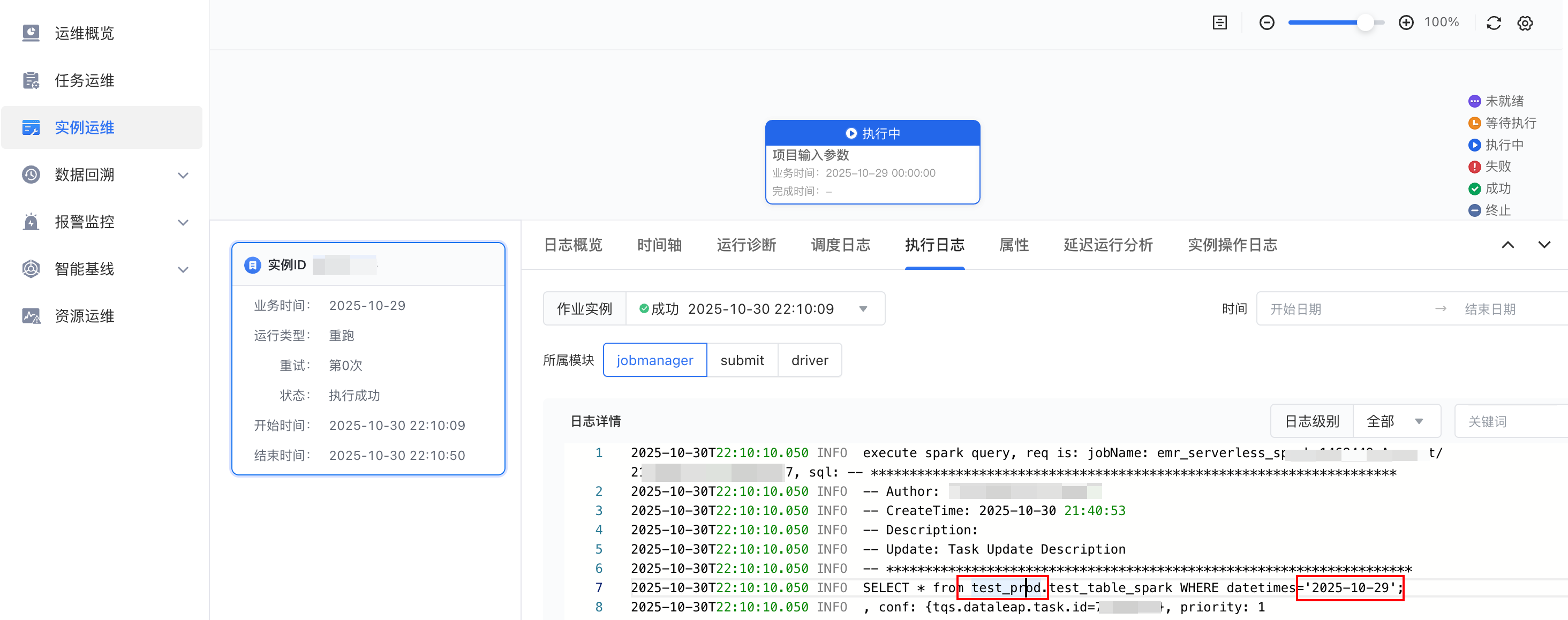Open 任务运维 sidebar item
1568x620 pixels.
click(x=84, y=80)
